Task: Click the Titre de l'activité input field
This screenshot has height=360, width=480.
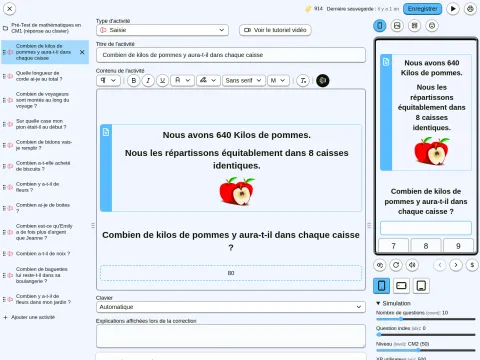Action: (x=231, y=55)
